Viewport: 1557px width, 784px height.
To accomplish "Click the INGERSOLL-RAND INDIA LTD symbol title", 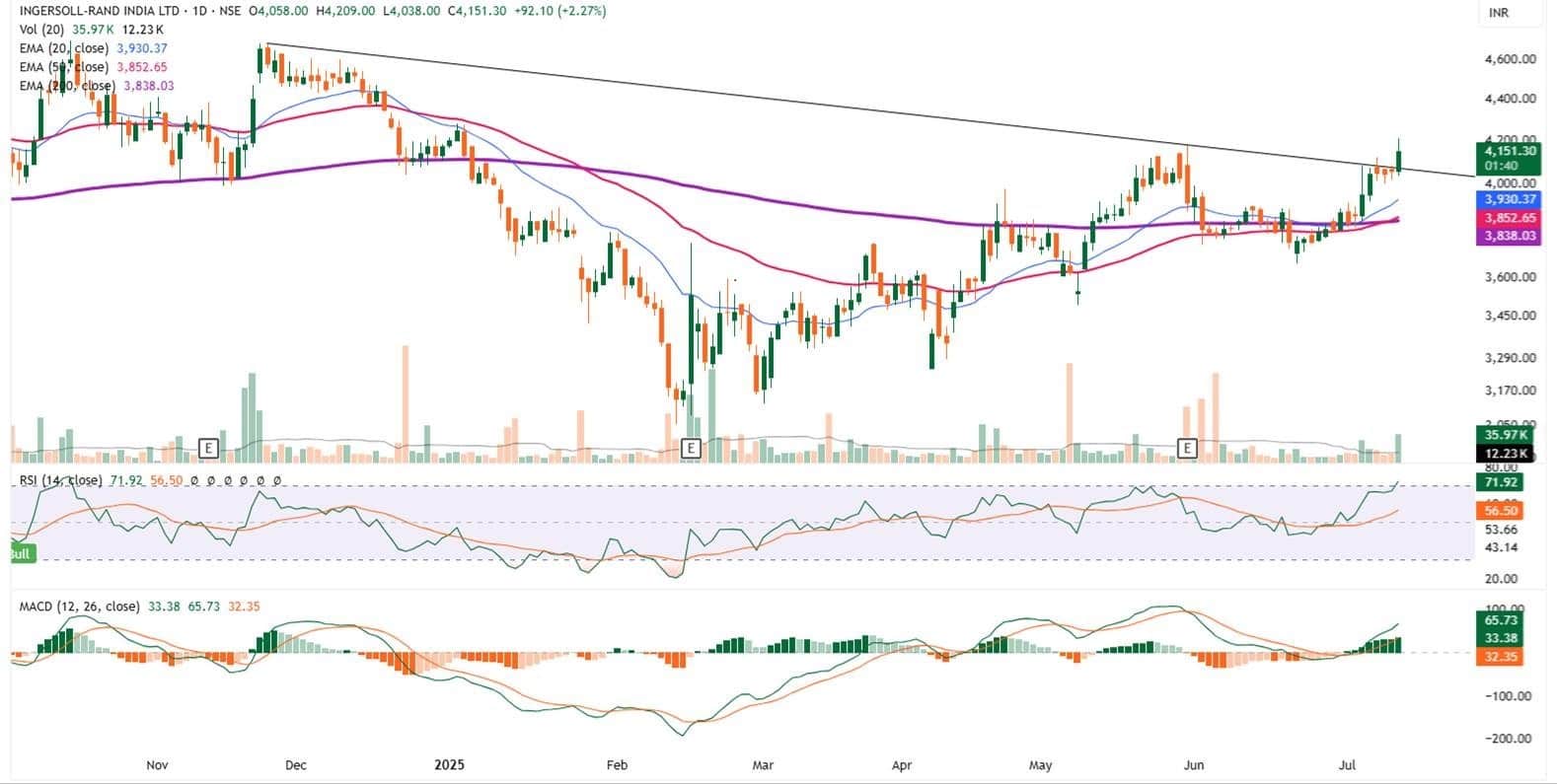I will (x=93, y=11).
